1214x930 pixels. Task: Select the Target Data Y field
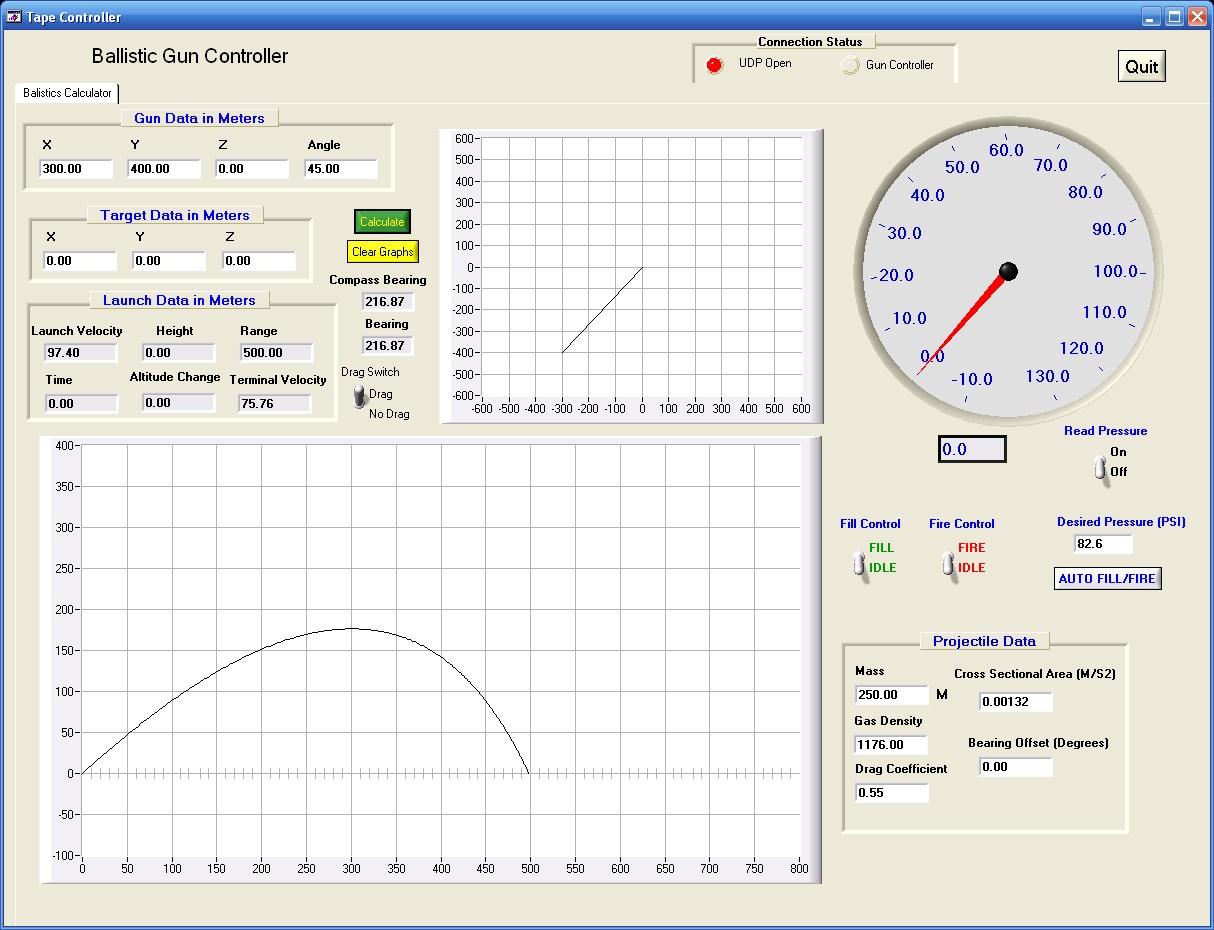coord(168,261)
